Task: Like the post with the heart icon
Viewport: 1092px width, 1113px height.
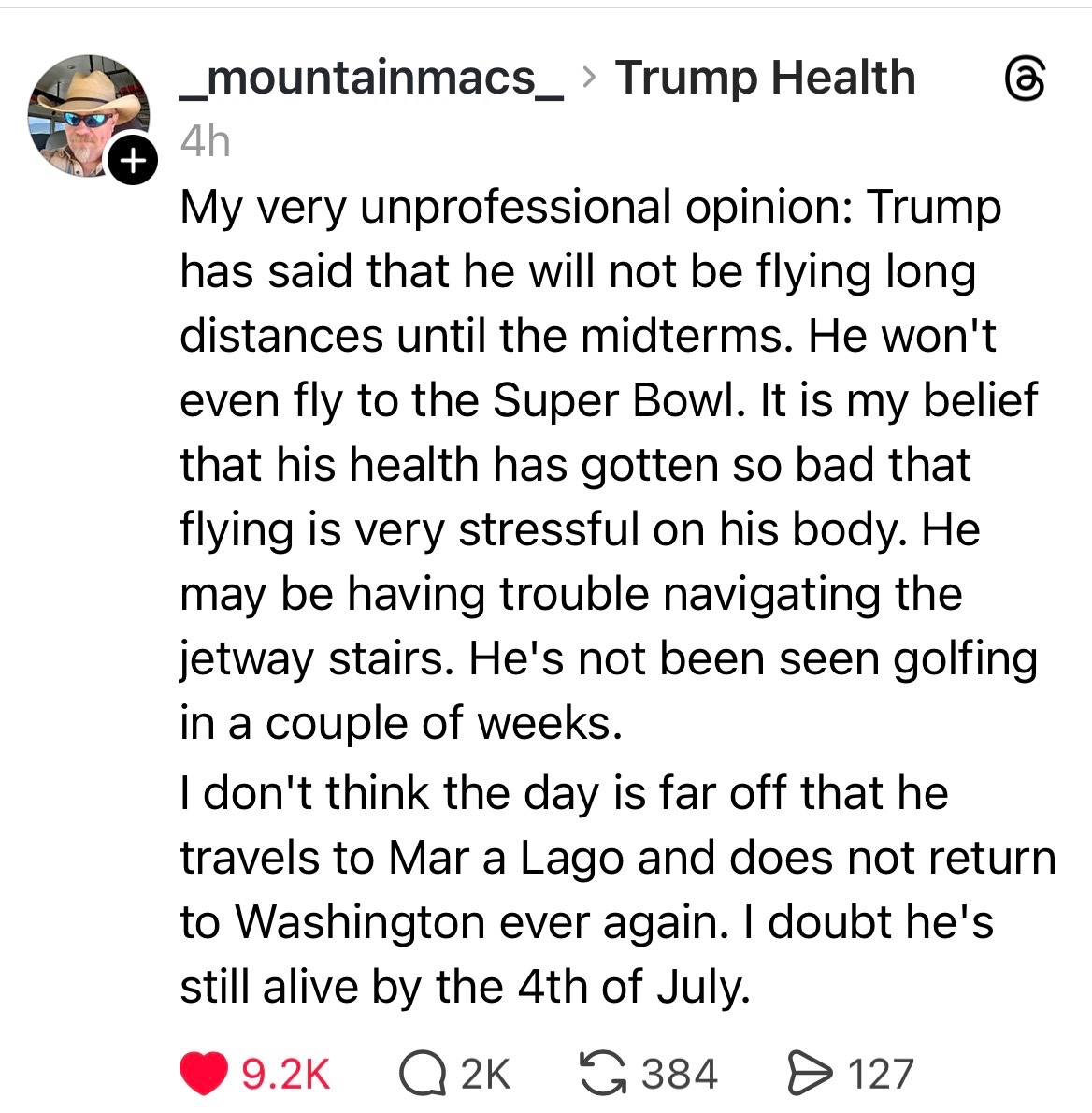Action: pyautogui.click(x=204, y=1074)
